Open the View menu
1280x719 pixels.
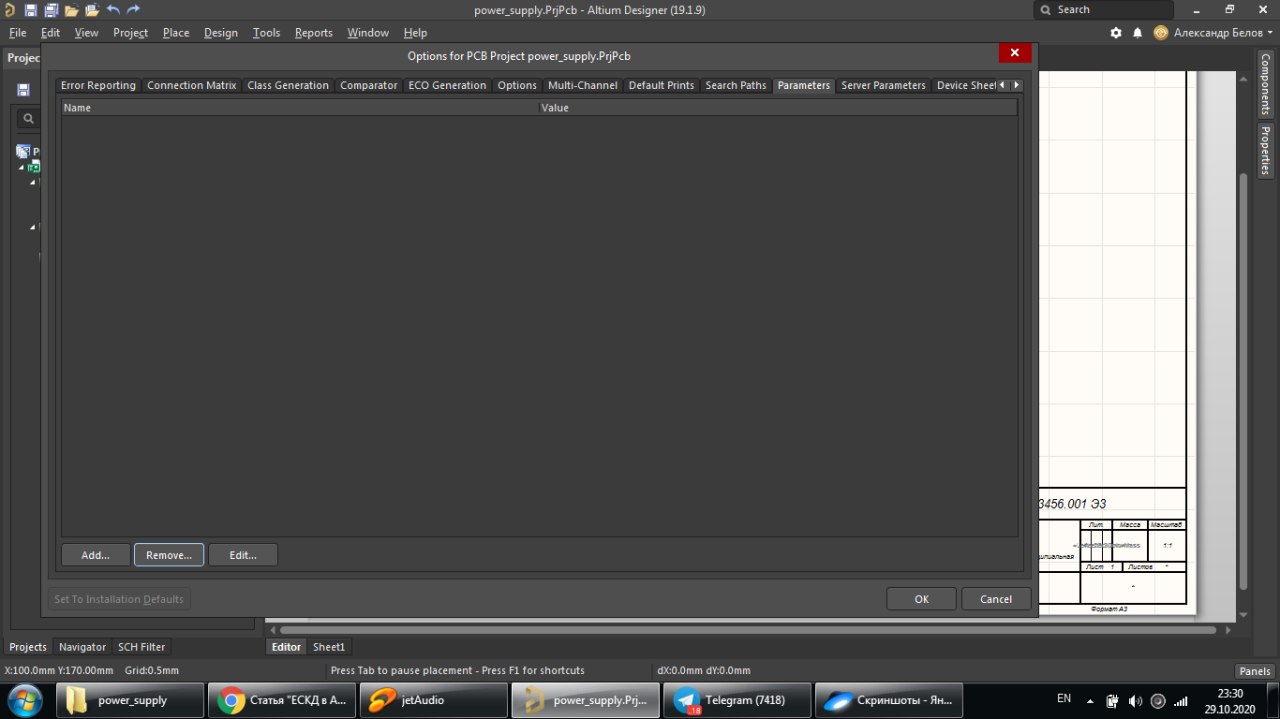tap(86, 33)
